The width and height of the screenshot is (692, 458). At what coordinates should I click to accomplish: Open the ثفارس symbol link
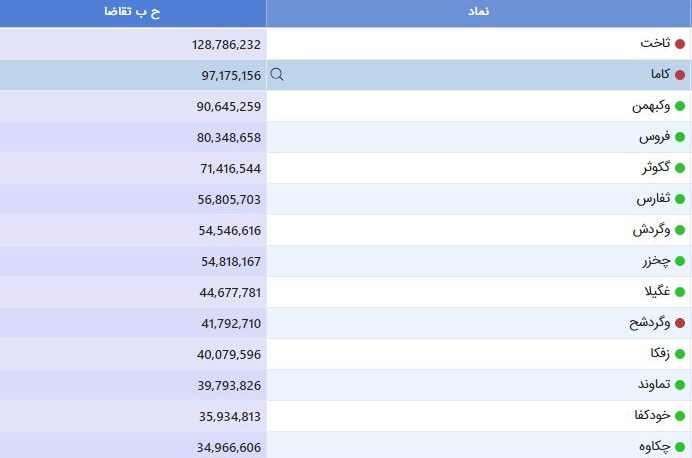click(653, 199)
